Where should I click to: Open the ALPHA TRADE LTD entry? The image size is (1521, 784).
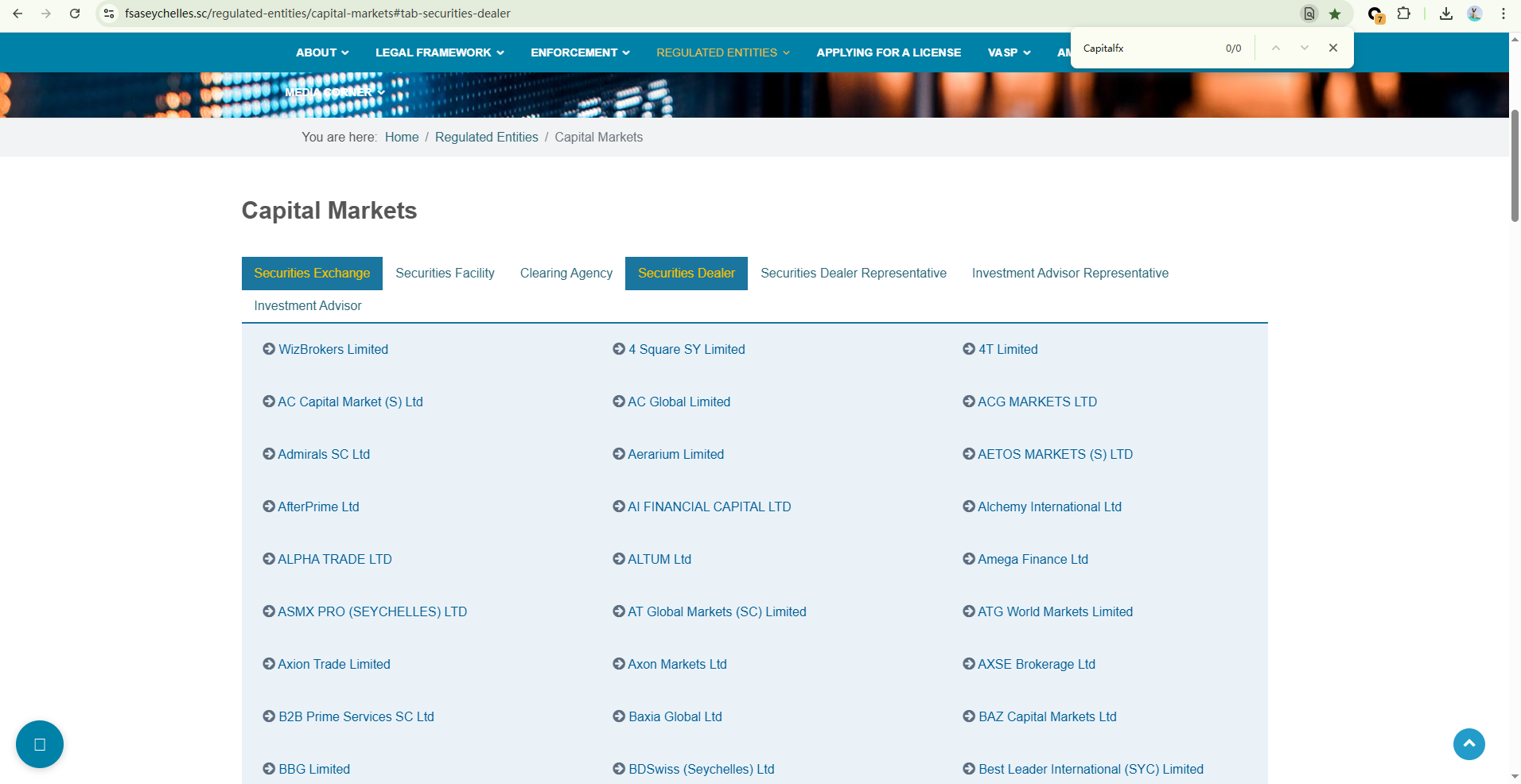coord(335,559)
